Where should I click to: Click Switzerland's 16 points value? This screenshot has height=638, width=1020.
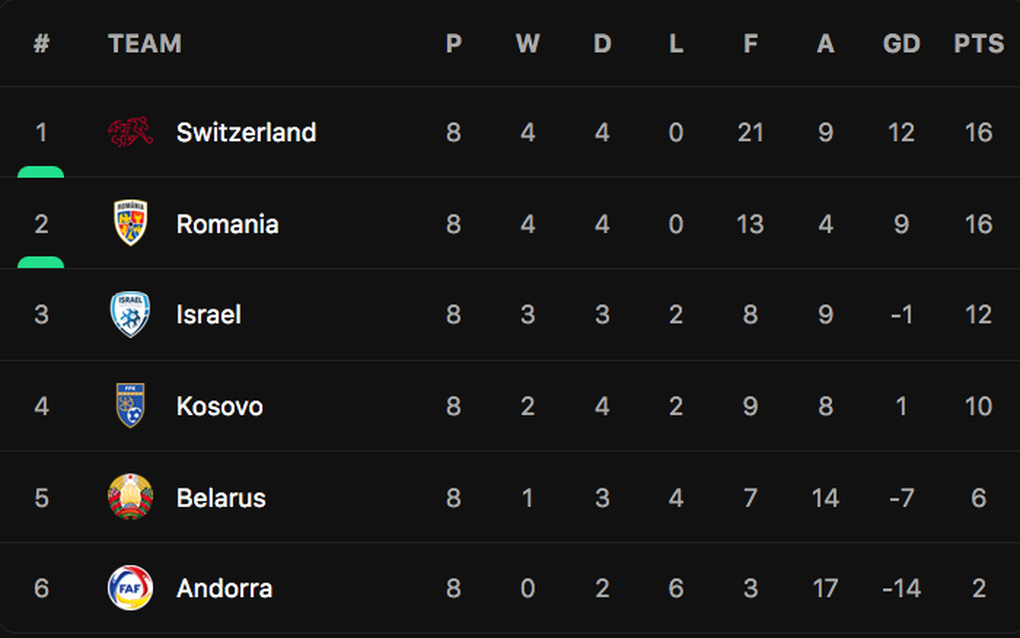click(978, 132)
